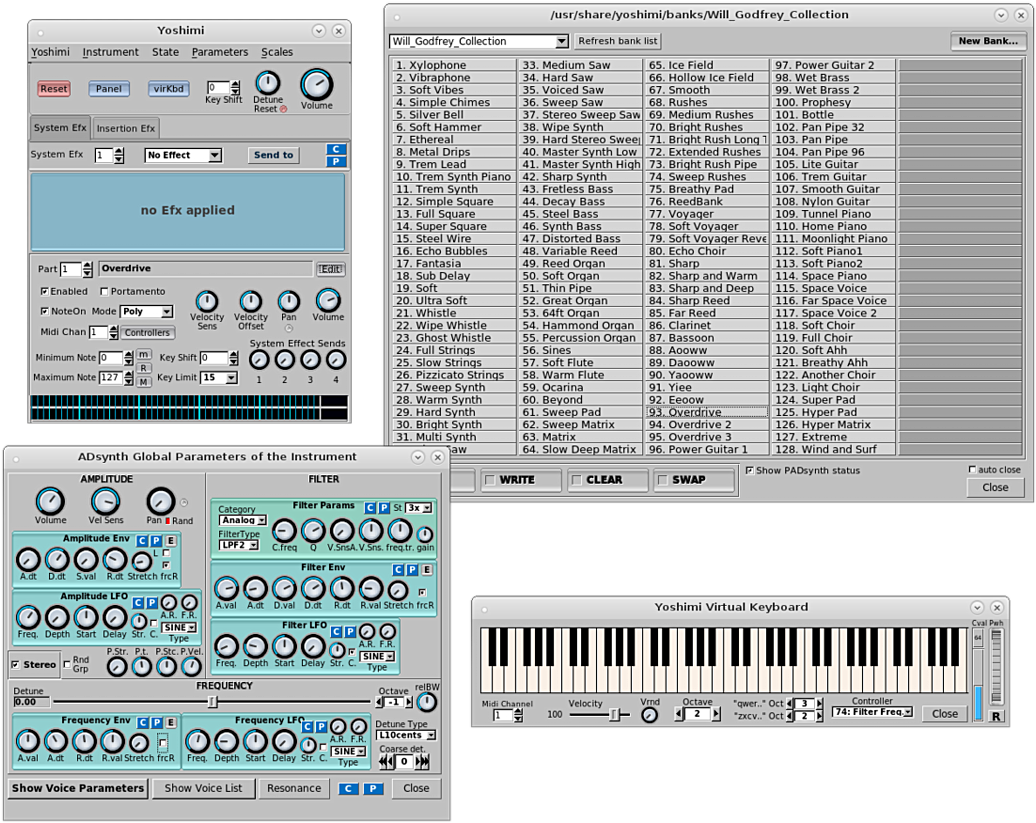Select instrument 93. Overdrive in bank list

[x=707, y=412]
